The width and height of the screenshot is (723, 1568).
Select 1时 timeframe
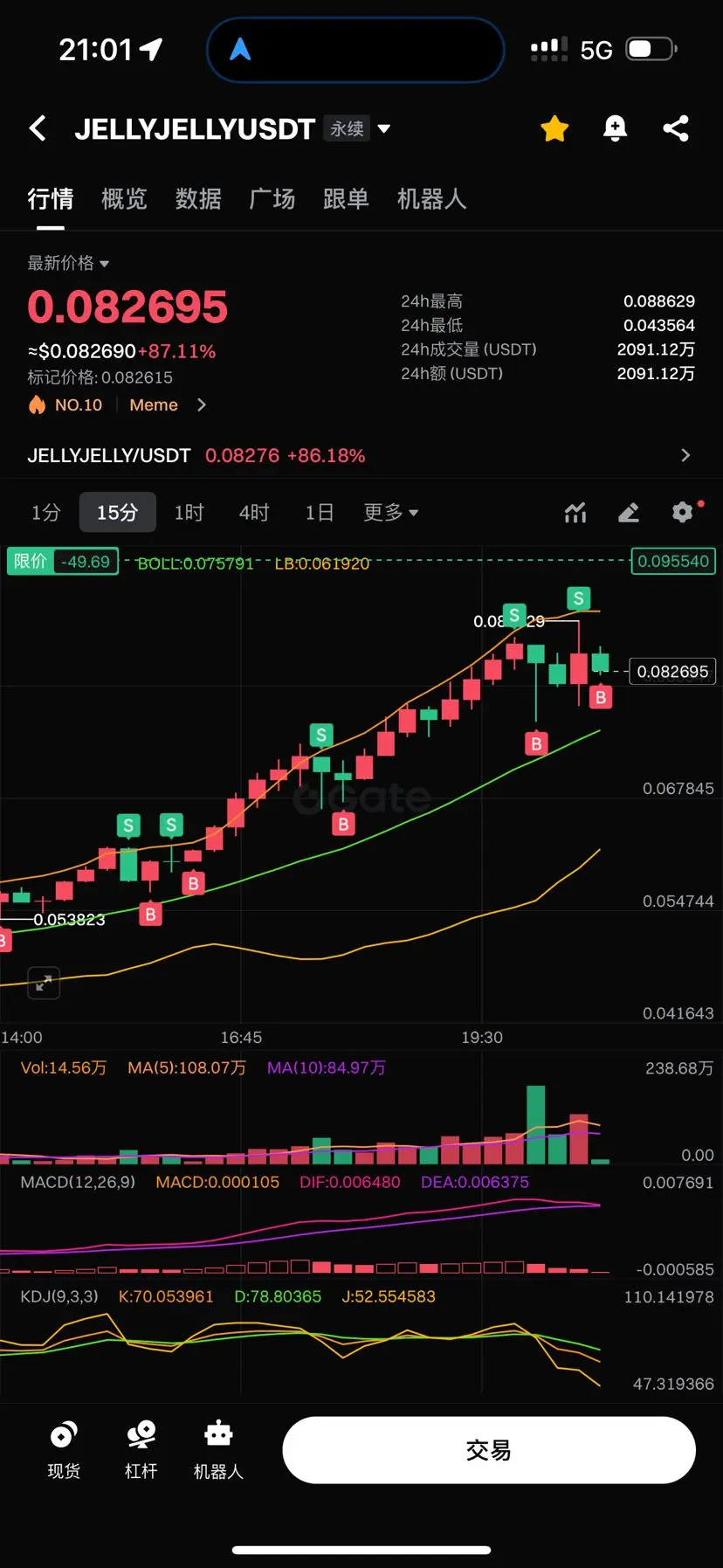pyautogui.click(x=189, y=513)
